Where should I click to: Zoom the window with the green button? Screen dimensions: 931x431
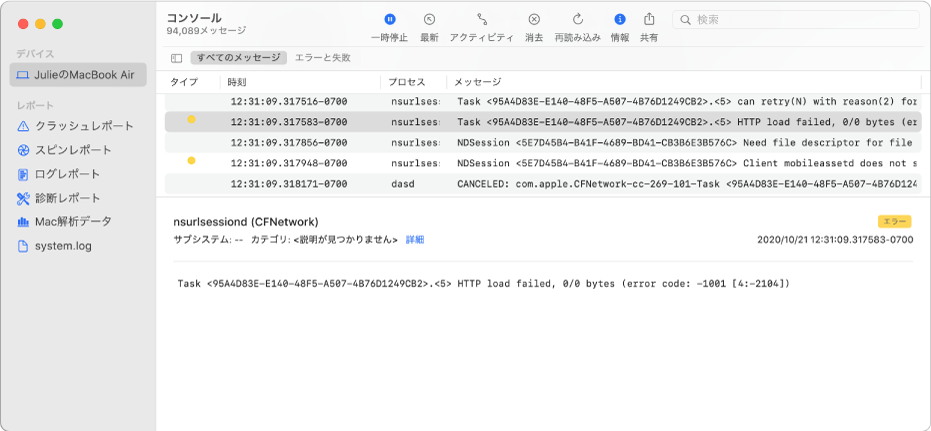[58, 24]
